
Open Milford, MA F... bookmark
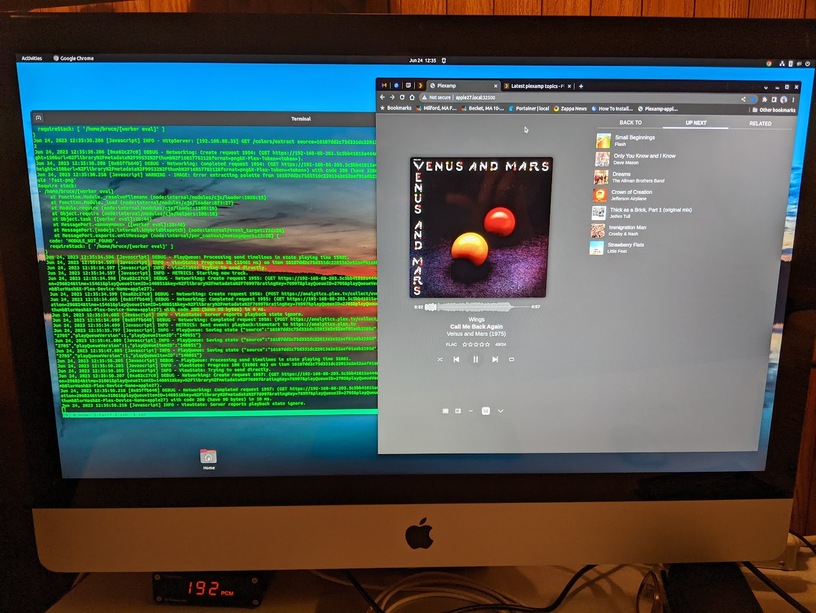coord(436,108)
